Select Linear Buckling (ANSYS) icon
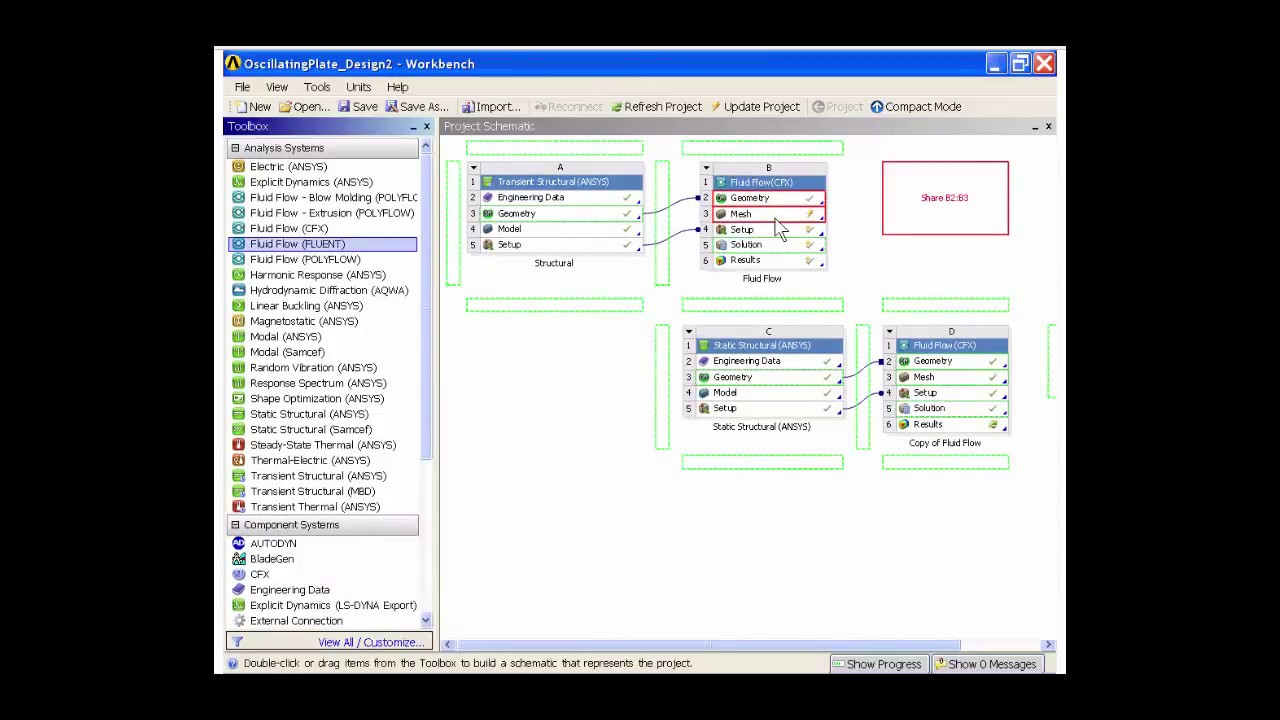 coord(238,306)
